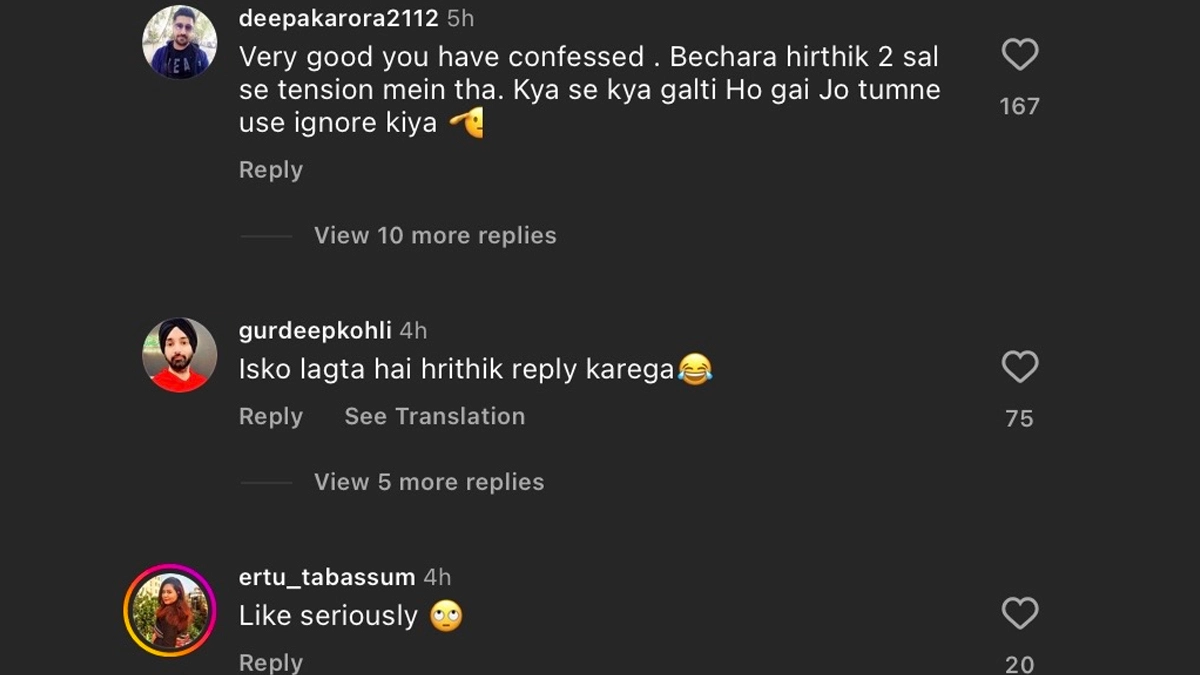Open ertu_tabassum username link

pyautogui.click(x=327, y=577)
